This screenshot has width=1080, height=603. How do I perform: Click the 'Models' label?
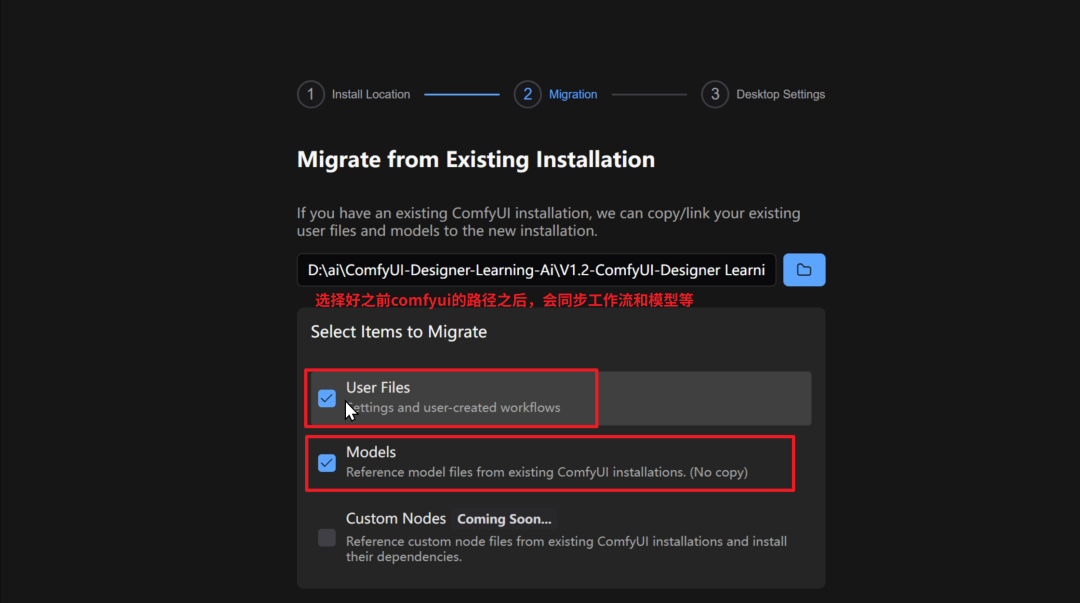coord(371,452)
